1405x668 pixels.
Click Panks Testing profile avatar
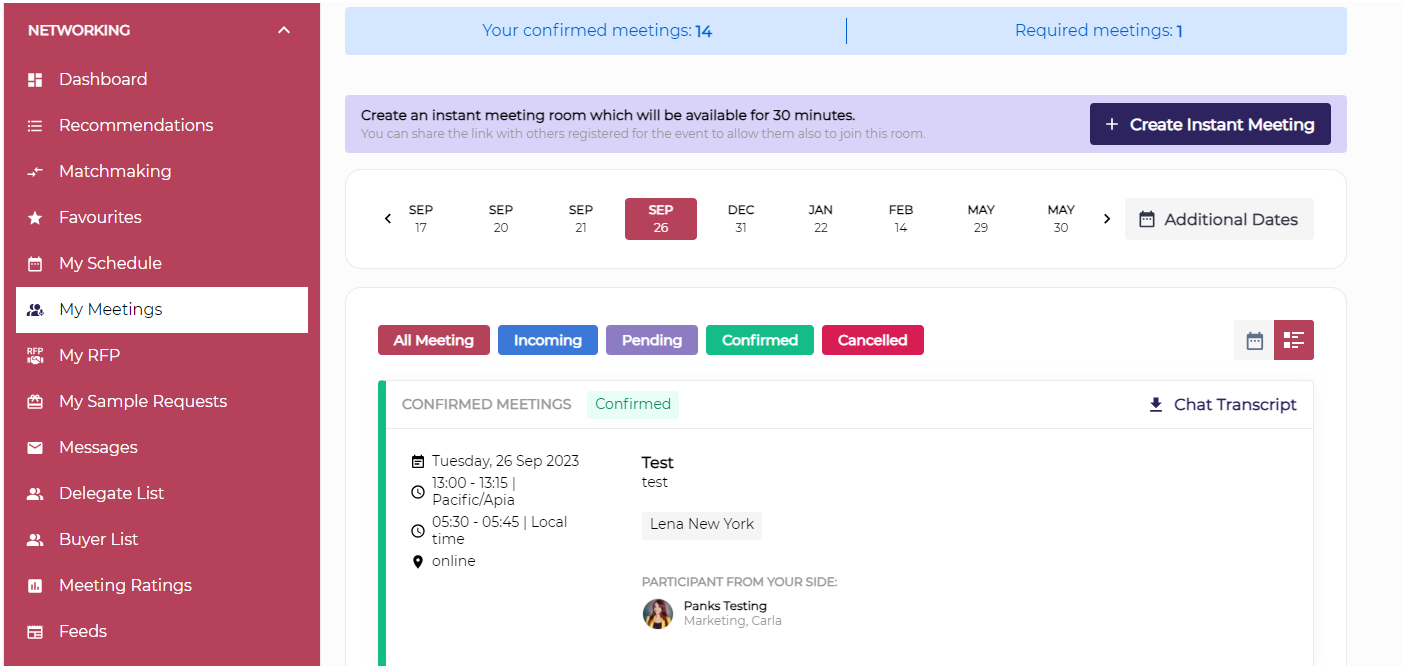click(658, 613)
